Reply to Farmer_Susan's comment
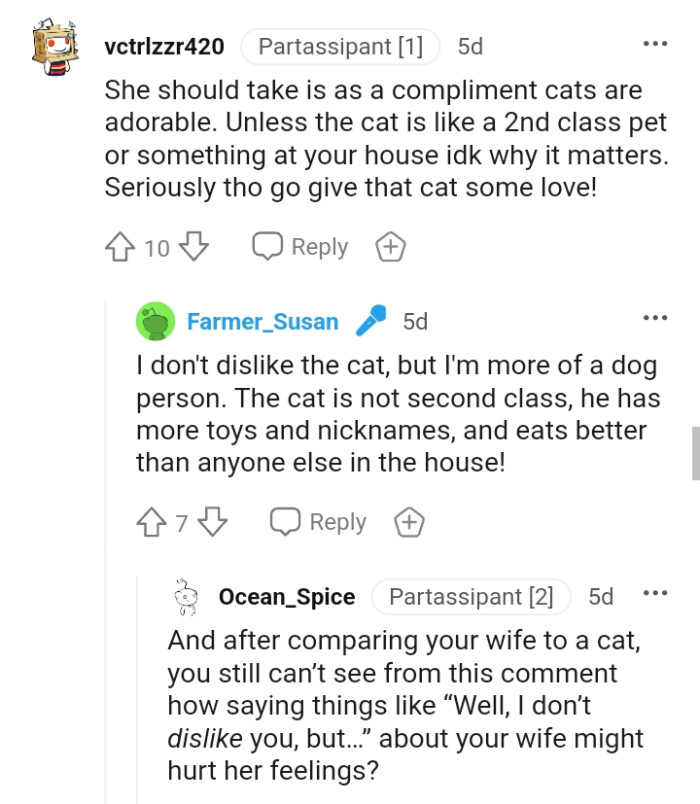This screenshot has height=804, width=700. [x=318, y=521]
